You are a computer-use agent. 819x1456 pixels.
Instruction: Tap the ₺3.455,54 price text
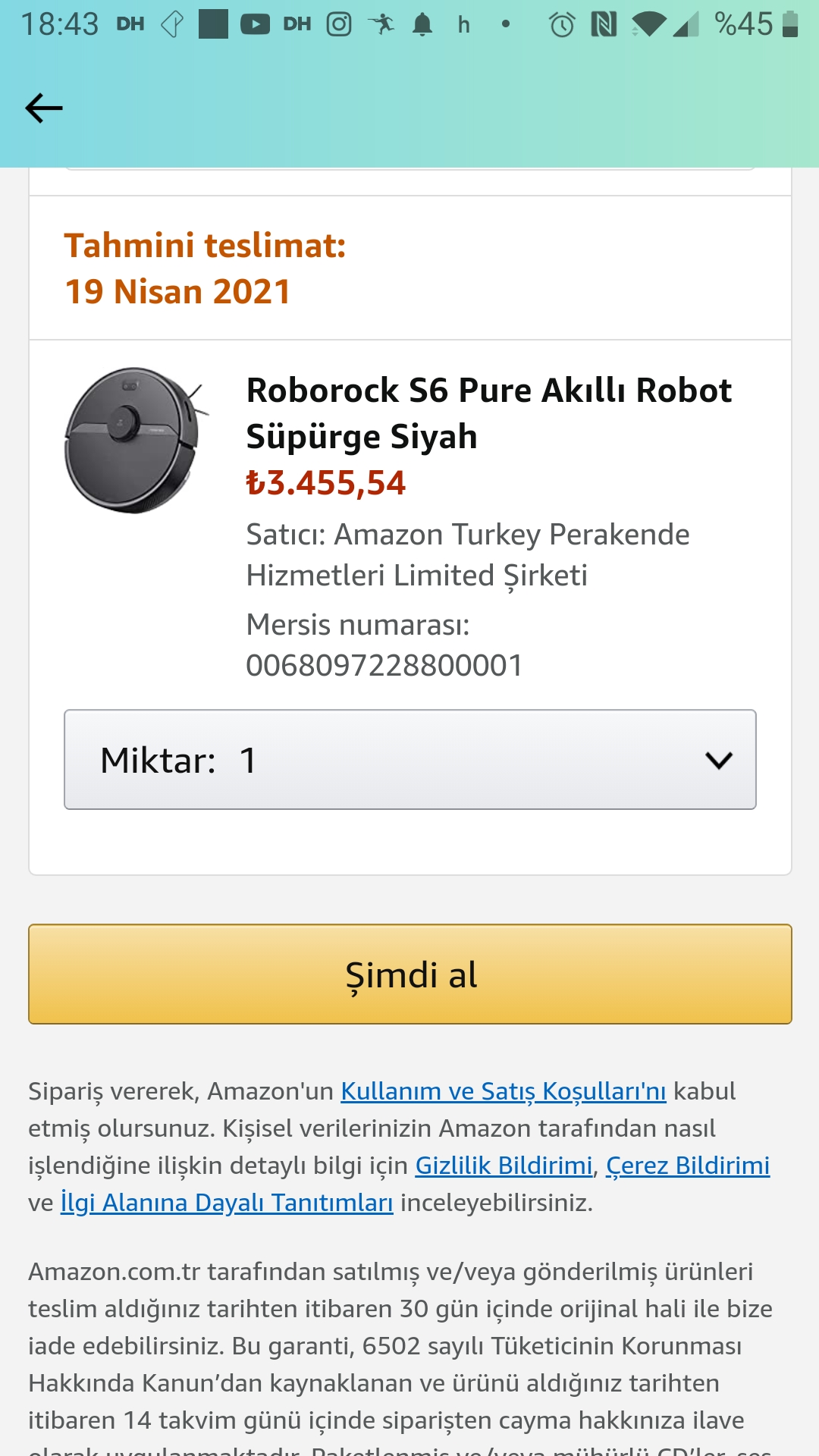coord(326,483)
